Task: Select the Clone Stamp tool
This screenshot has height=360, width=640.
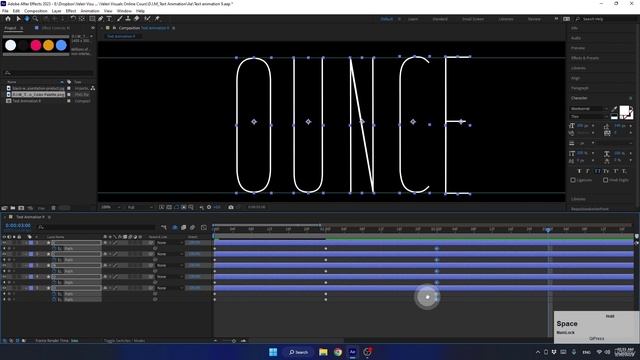Action: tap(128, 19)
